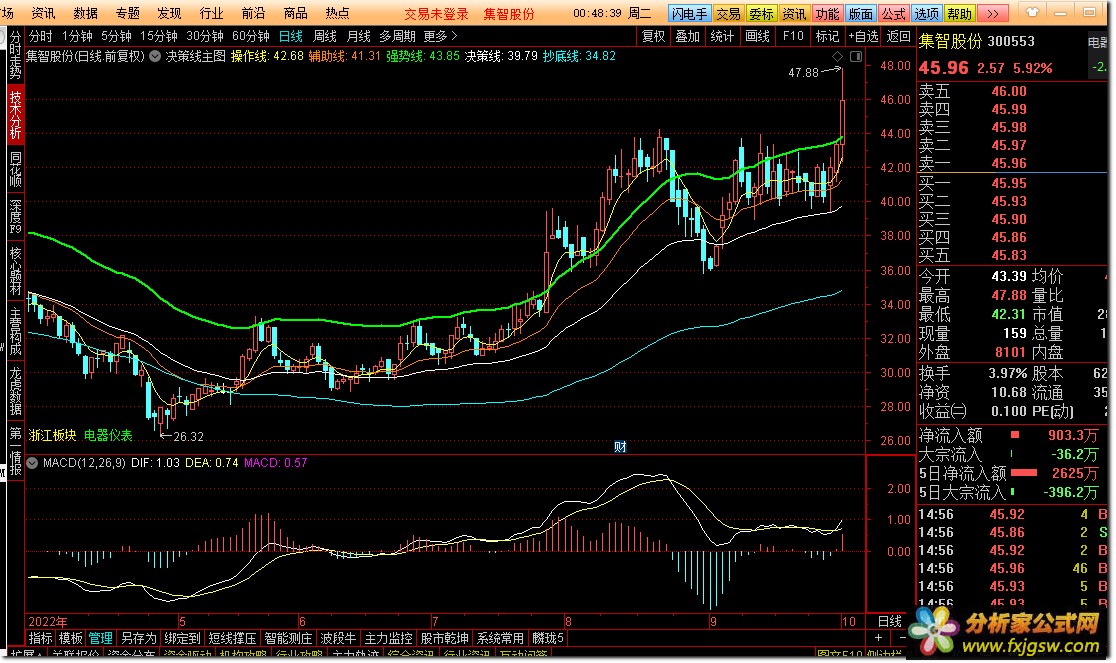1116x663 pixels.
Task: Click the 交易 toolbar button
Action: (727, 14)
